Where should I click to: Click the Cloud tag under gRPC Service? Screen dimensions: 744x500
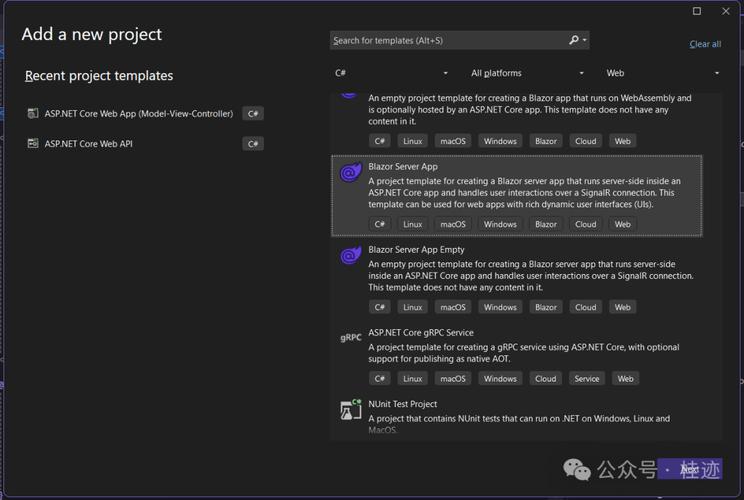(x=546, y=379)
